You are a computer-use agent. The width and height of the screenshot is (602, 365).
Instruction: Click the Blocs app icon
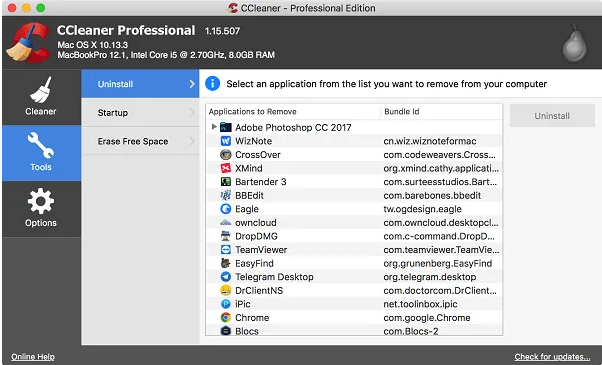click(x=226, y=331)
